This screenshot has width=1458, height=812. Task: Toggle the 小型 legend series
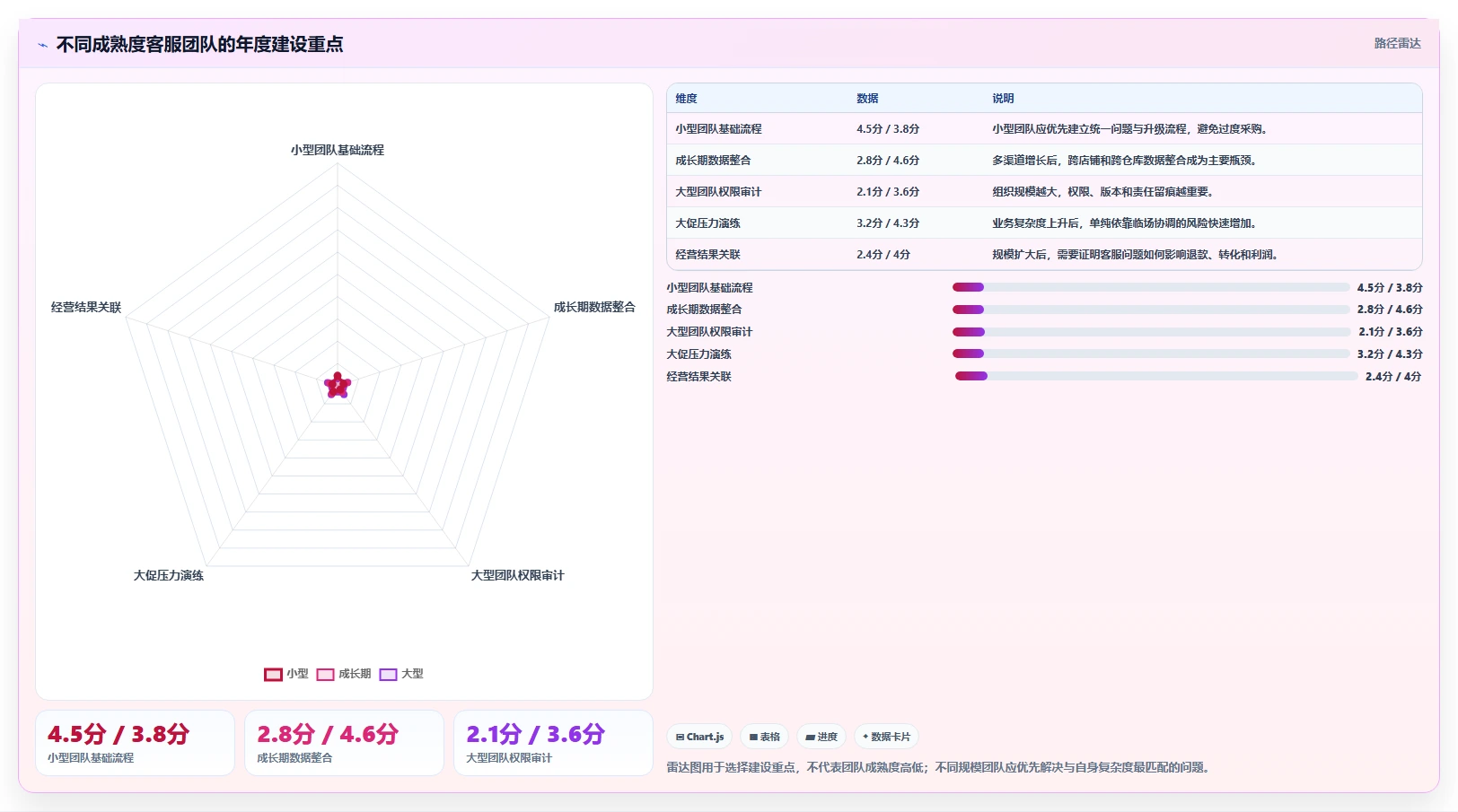(285, 674)
